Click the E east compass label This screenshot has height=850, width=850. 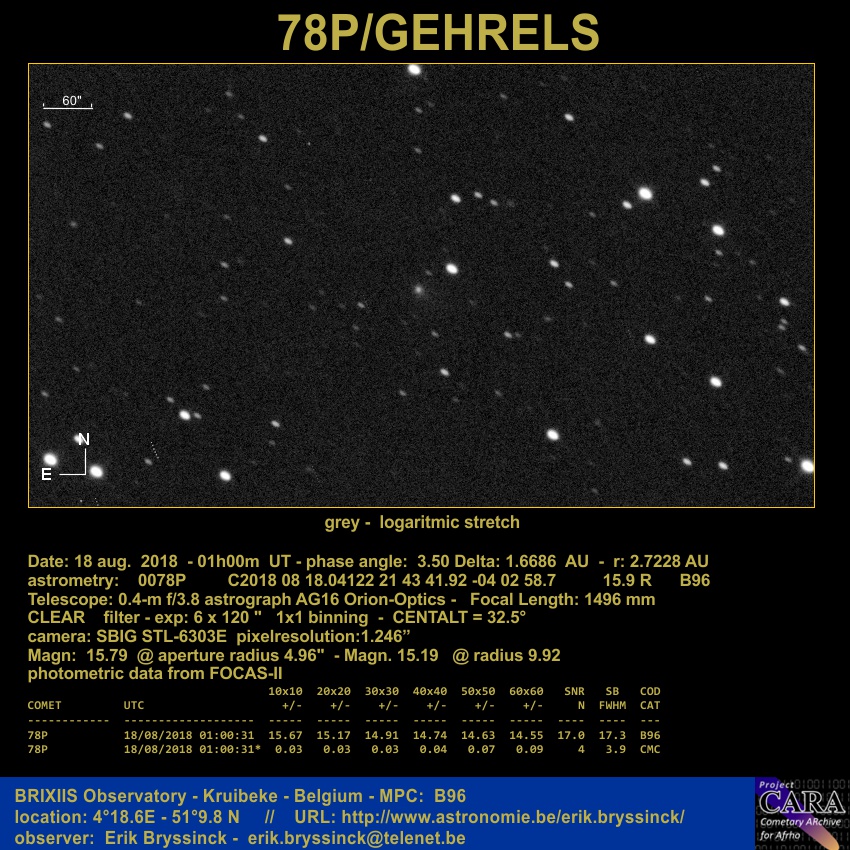[46, 475]
